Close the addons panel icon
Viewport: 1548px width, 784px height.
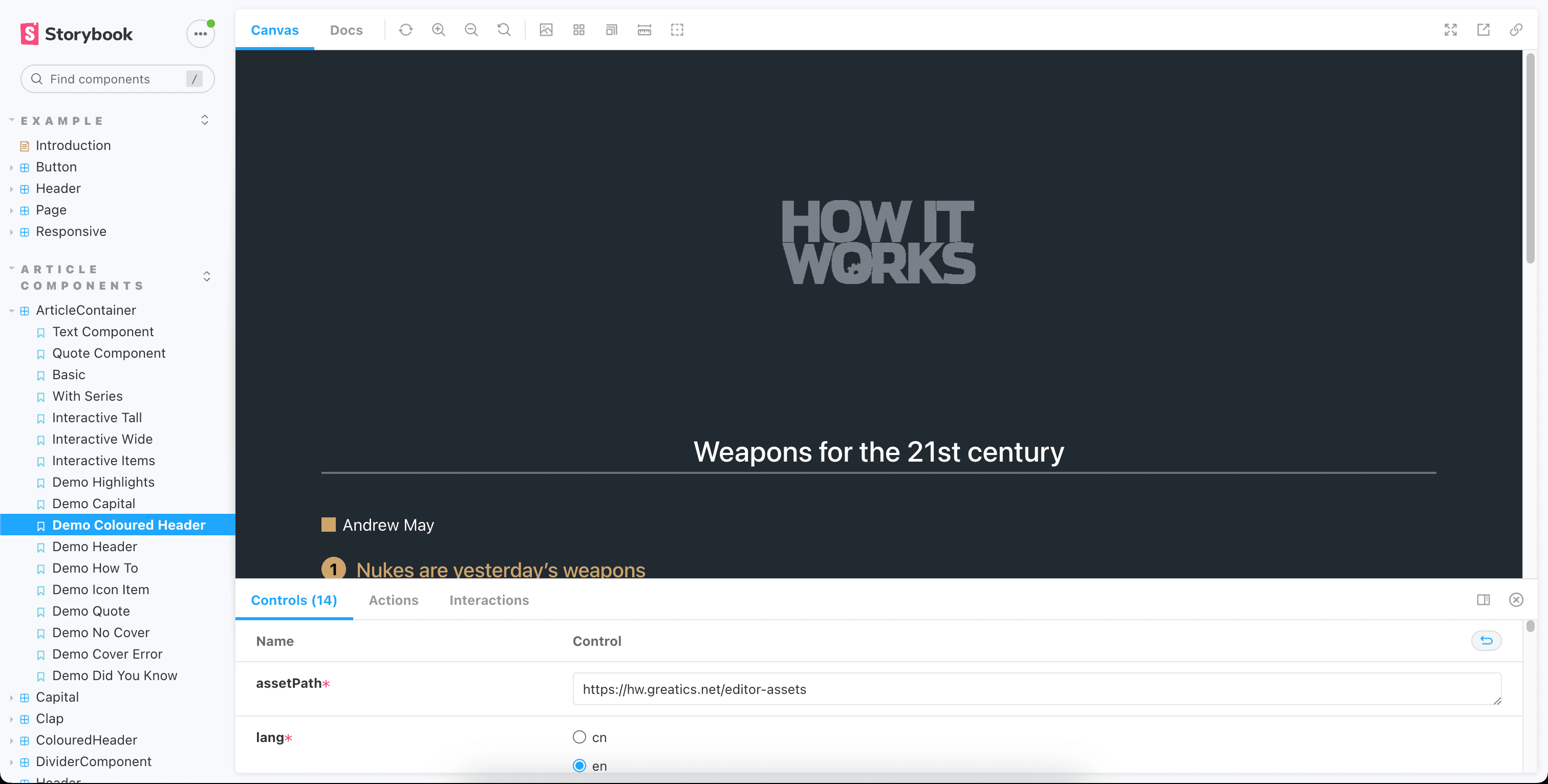coord(1516,600)
